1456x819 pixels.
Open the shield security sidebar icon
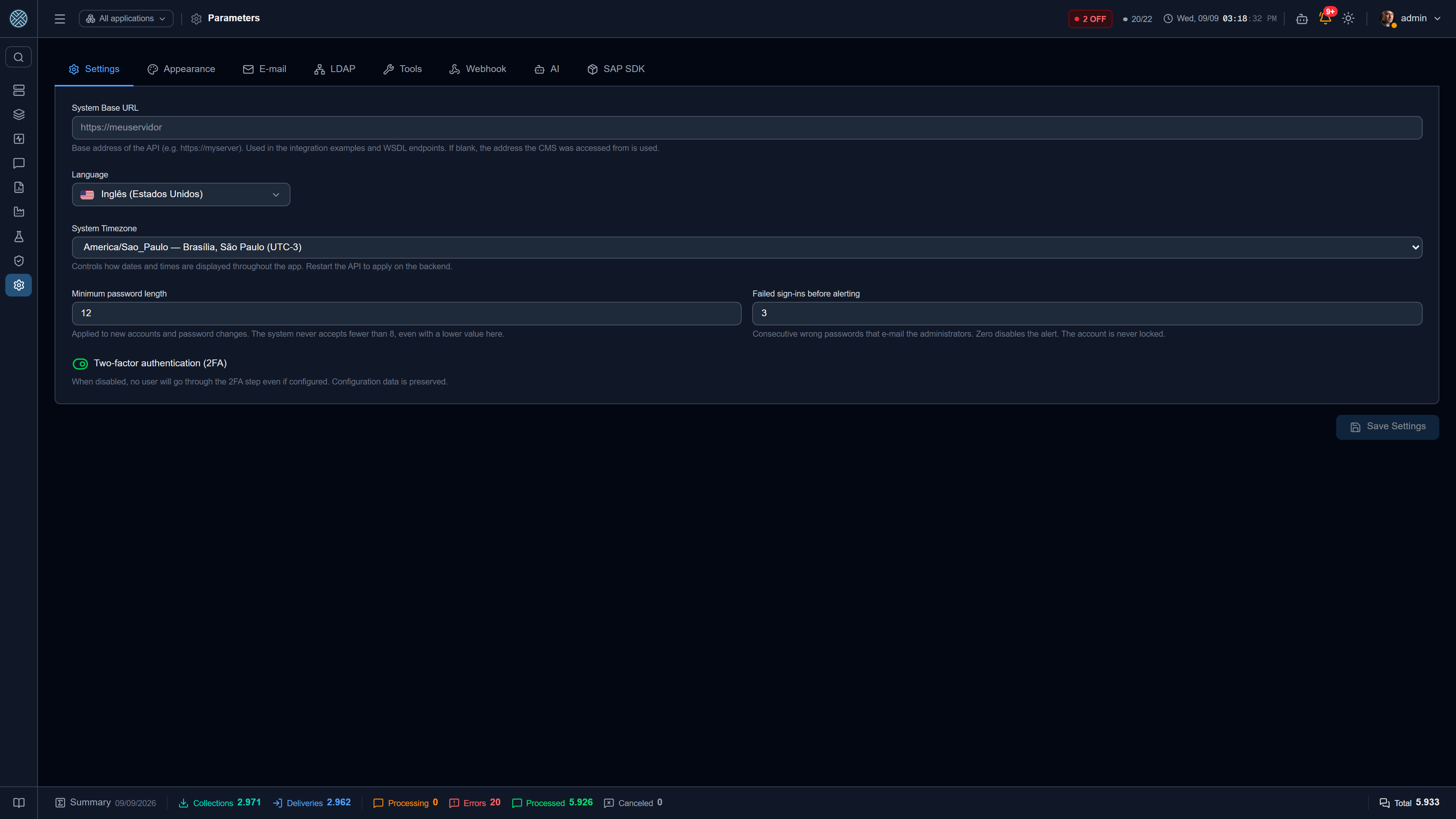click(x=19, y=260)
